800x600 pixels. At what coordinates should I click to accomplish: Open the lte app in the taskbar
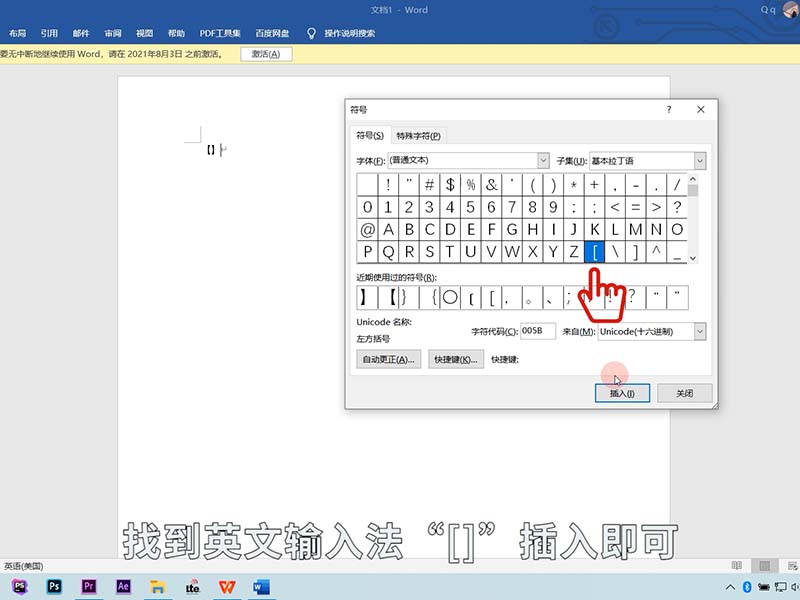coord(192,587)
